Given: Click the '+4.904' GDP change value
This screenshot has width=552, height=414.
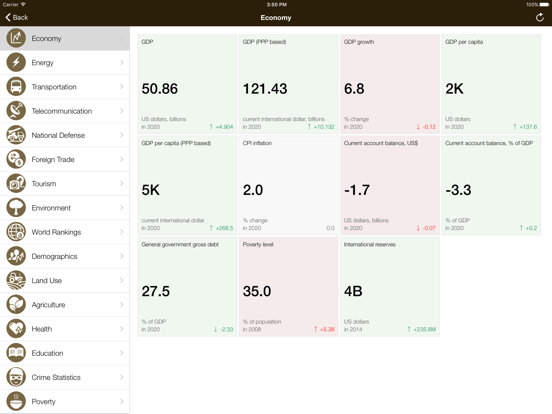Looking at the screenshot, I should 224,127.
